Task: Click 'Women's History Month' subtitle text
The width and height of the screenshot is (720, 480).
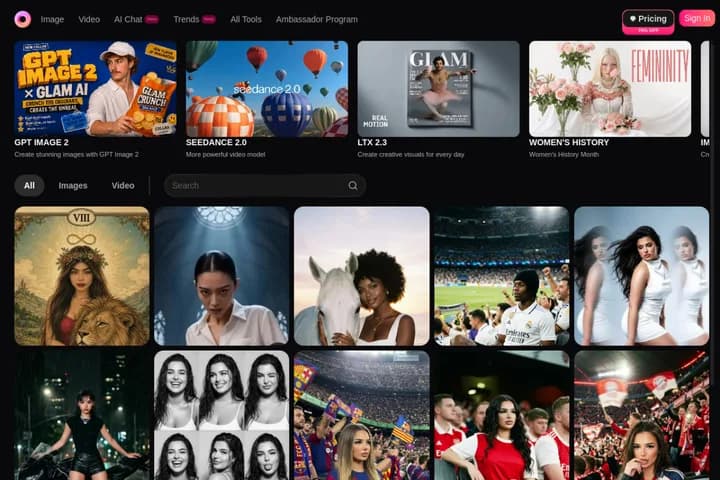Action: [x=564, y=154]
